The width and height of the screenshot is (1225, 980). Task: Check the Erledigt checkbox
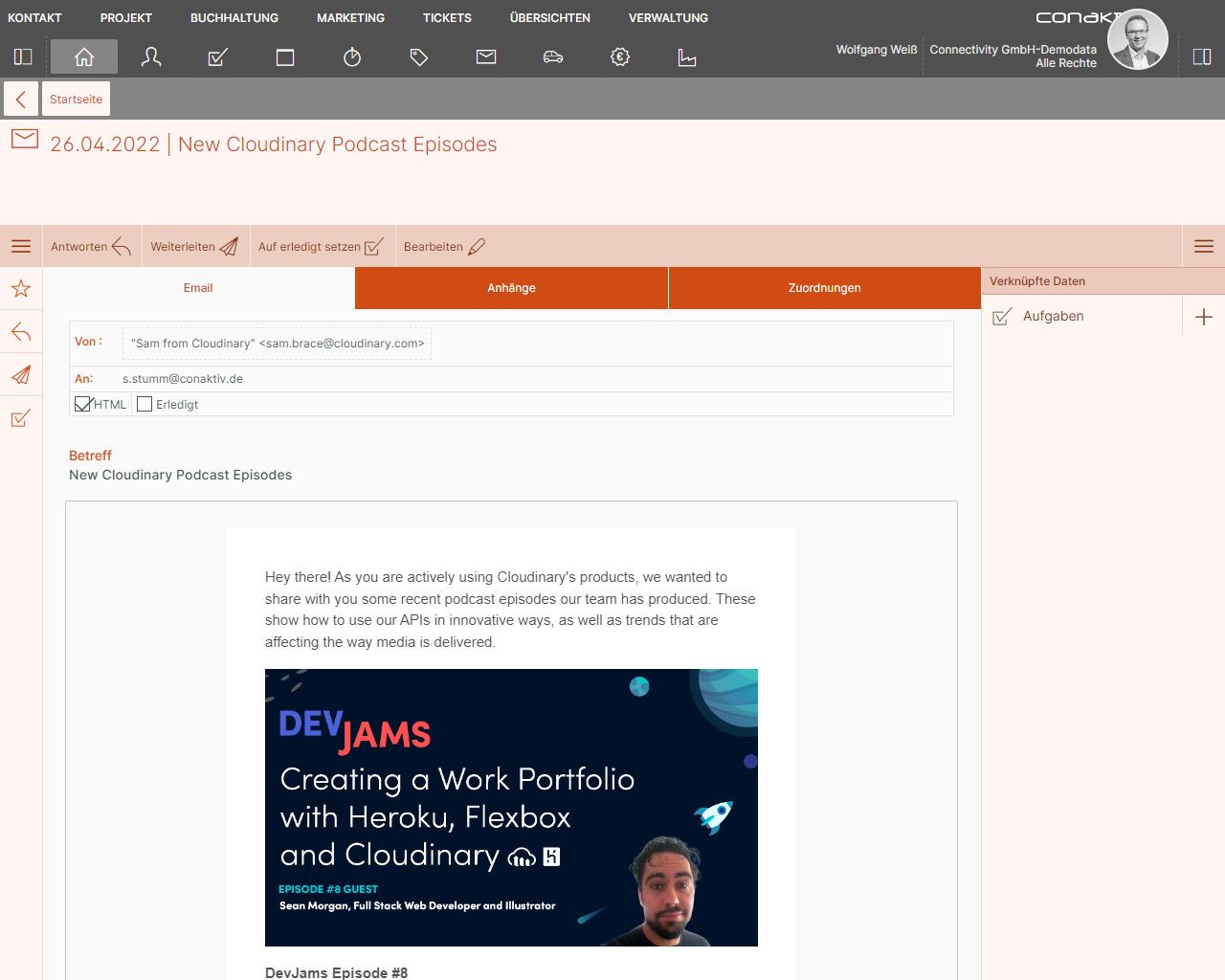145,404
